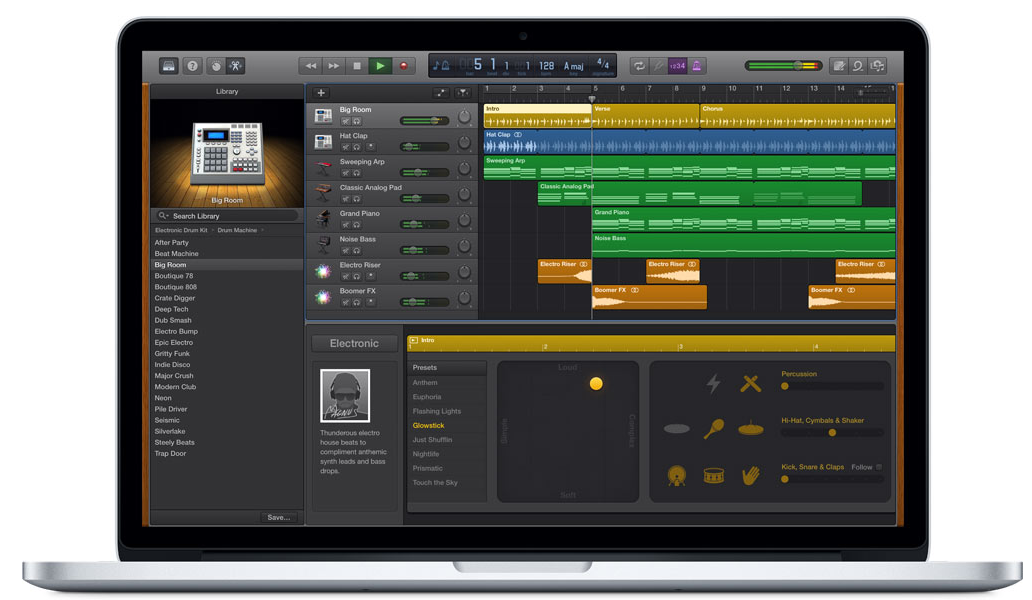Image resolution: width=1032 pixels, height=600 pixels.
Task: Open the Scissors editors button
Action: click(x=236, y=66)
